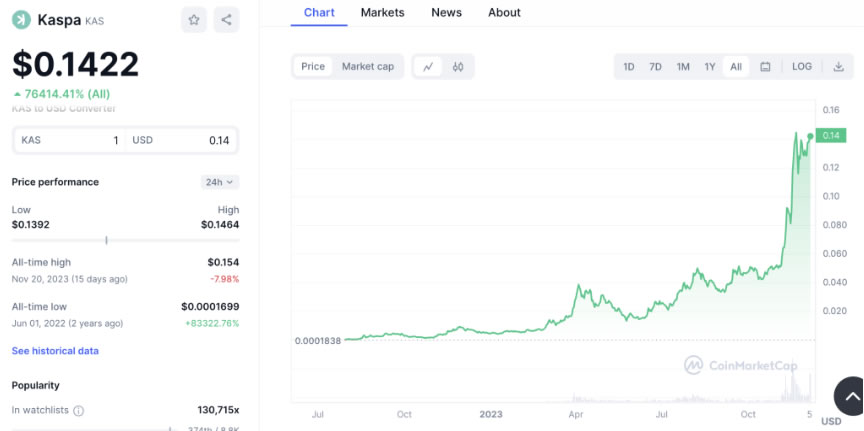Open the calendar date range icon
Viewport: 864px width, 431px height.
(765, 67)
